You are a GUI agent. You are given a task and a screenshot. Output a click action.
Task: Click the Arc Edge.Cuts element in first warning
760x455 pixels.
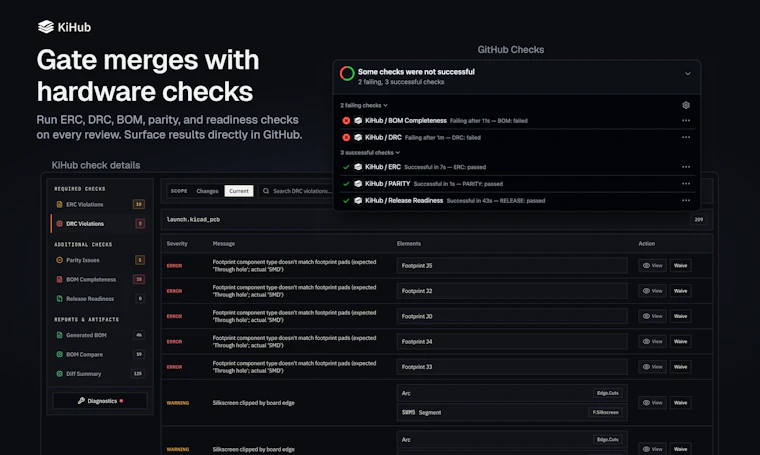point(512,393)
